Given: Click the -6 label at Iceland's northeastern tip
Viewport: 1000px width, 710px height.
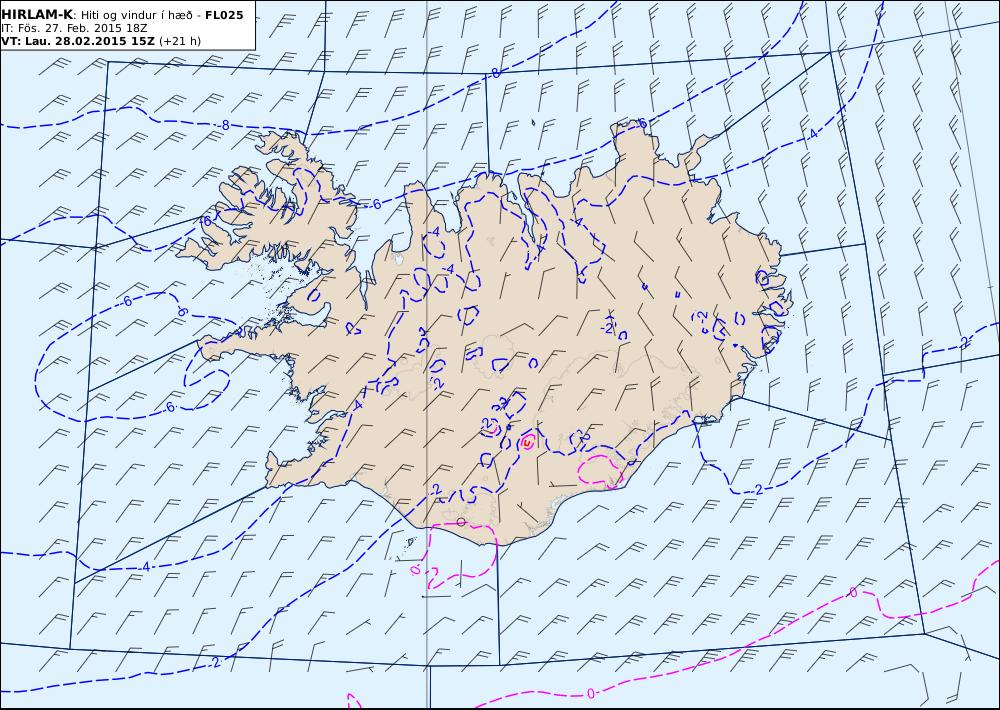Looking at the screenshot, I should click(x=642, y=123).
